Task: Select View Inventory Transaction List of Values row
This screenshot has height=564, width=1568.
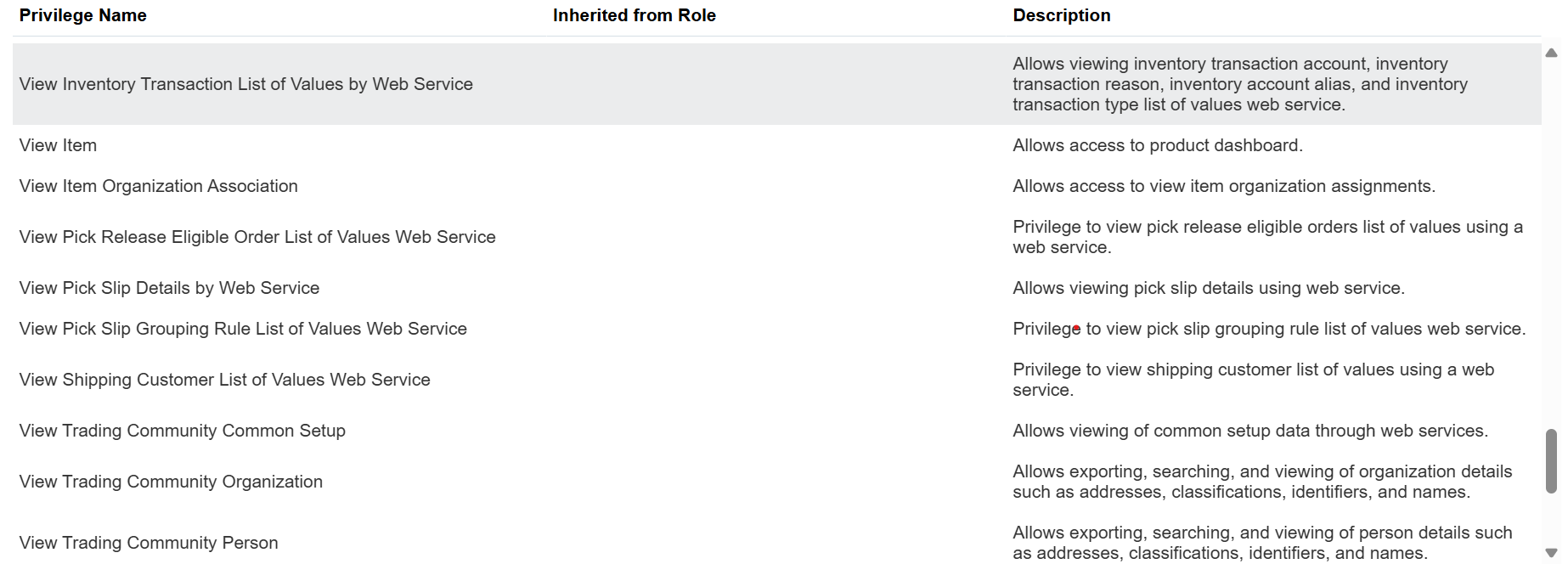Action: tap(777, 84)
